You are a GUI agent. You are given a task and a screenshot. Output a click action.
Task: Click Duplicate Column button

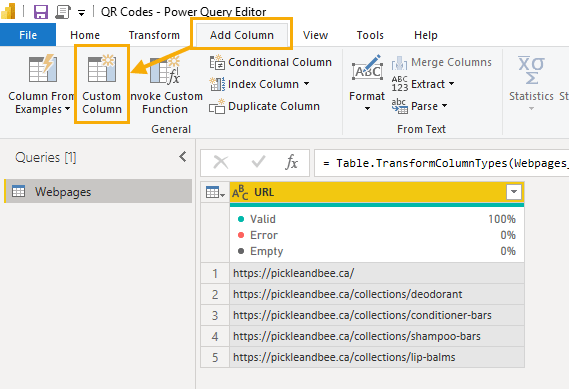265,106
